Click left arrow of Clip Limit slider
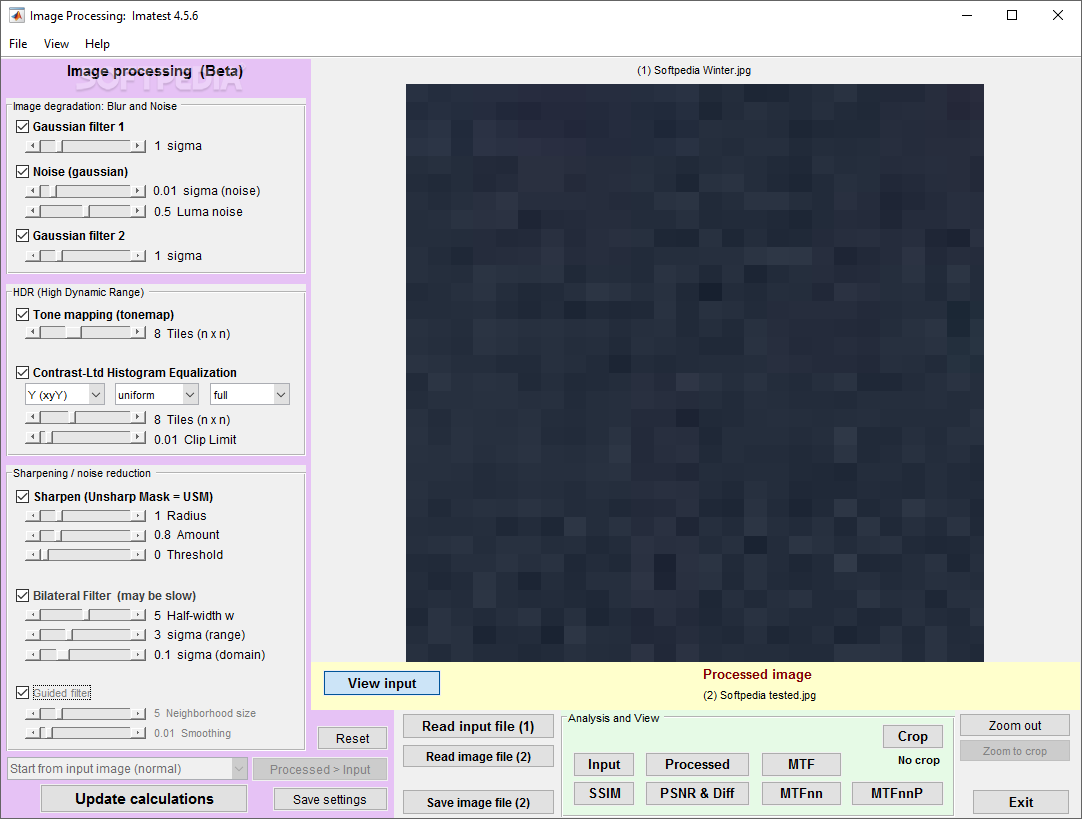Viewport: 1082px width, 819px height. pyautogui.click(x=32, y=437)
